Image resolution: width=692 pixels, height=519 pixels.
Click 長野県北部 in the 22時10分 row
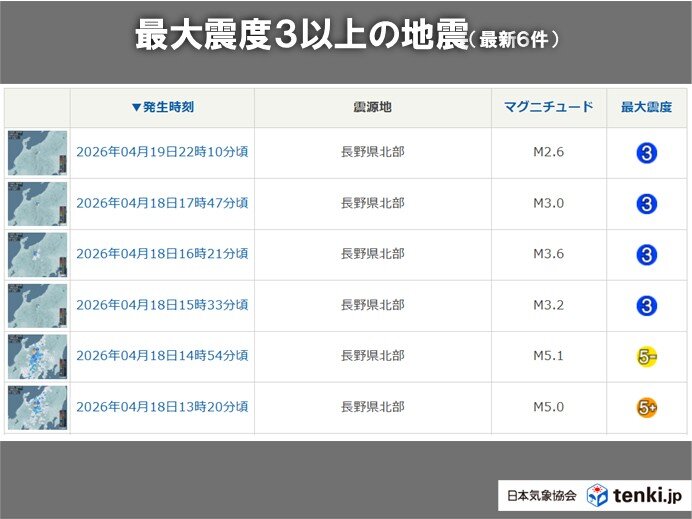click(x=372, y=152)
